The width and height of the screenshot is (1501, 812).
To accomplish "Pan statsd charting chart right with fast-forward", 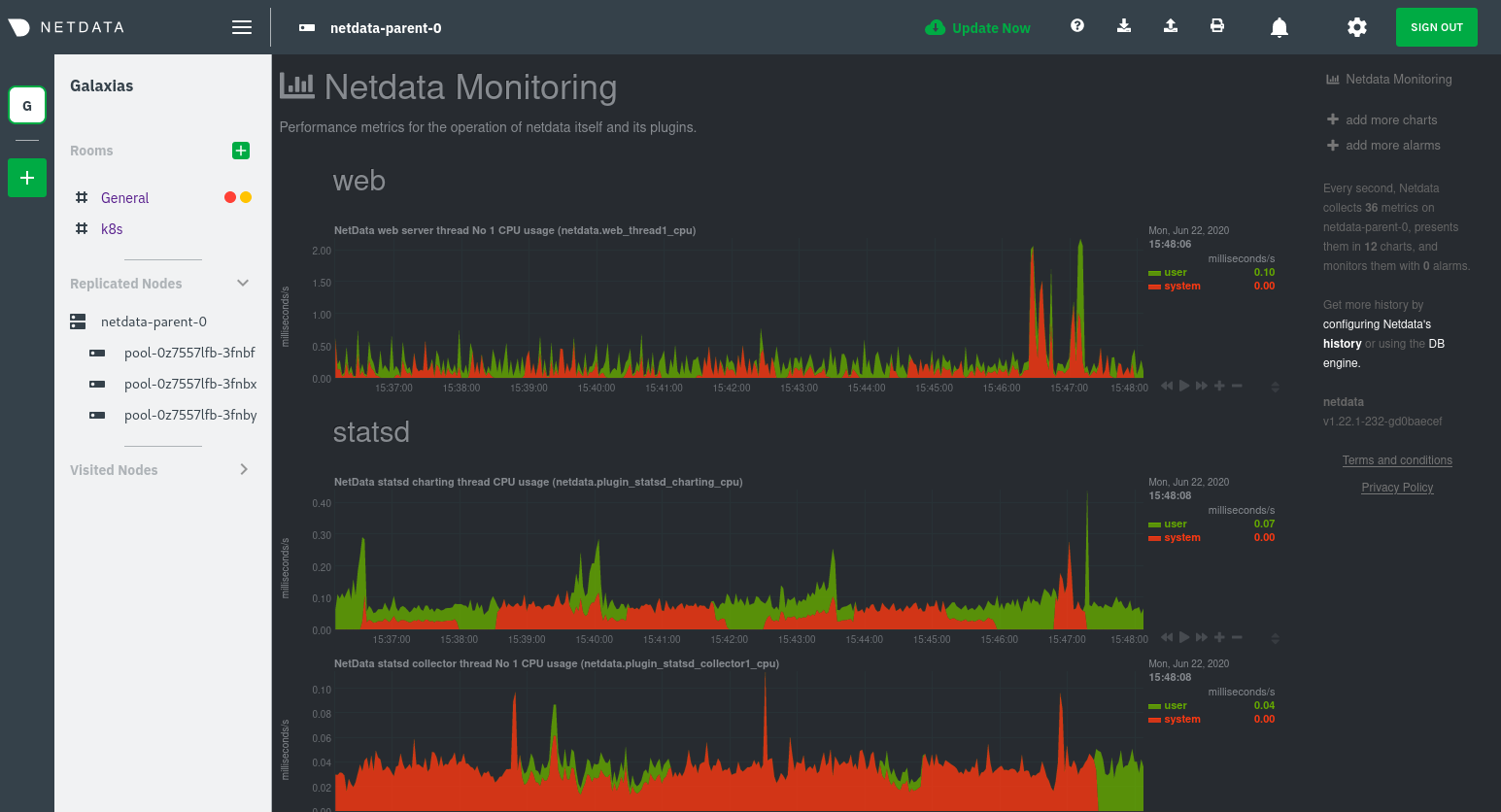I will (1202, 637).
